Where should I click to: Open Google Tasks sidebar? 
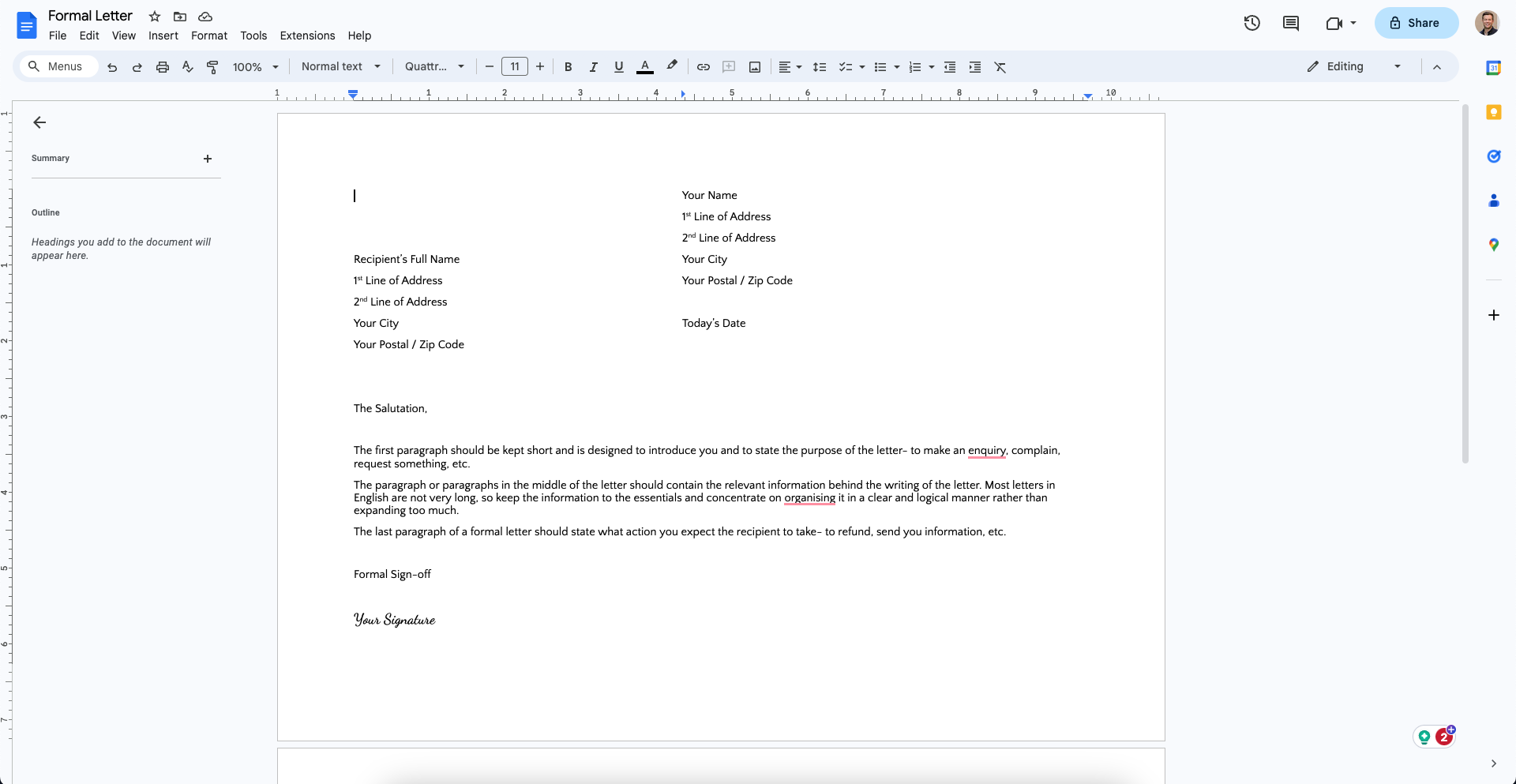pyautogui.click(x=1494, y=156)
